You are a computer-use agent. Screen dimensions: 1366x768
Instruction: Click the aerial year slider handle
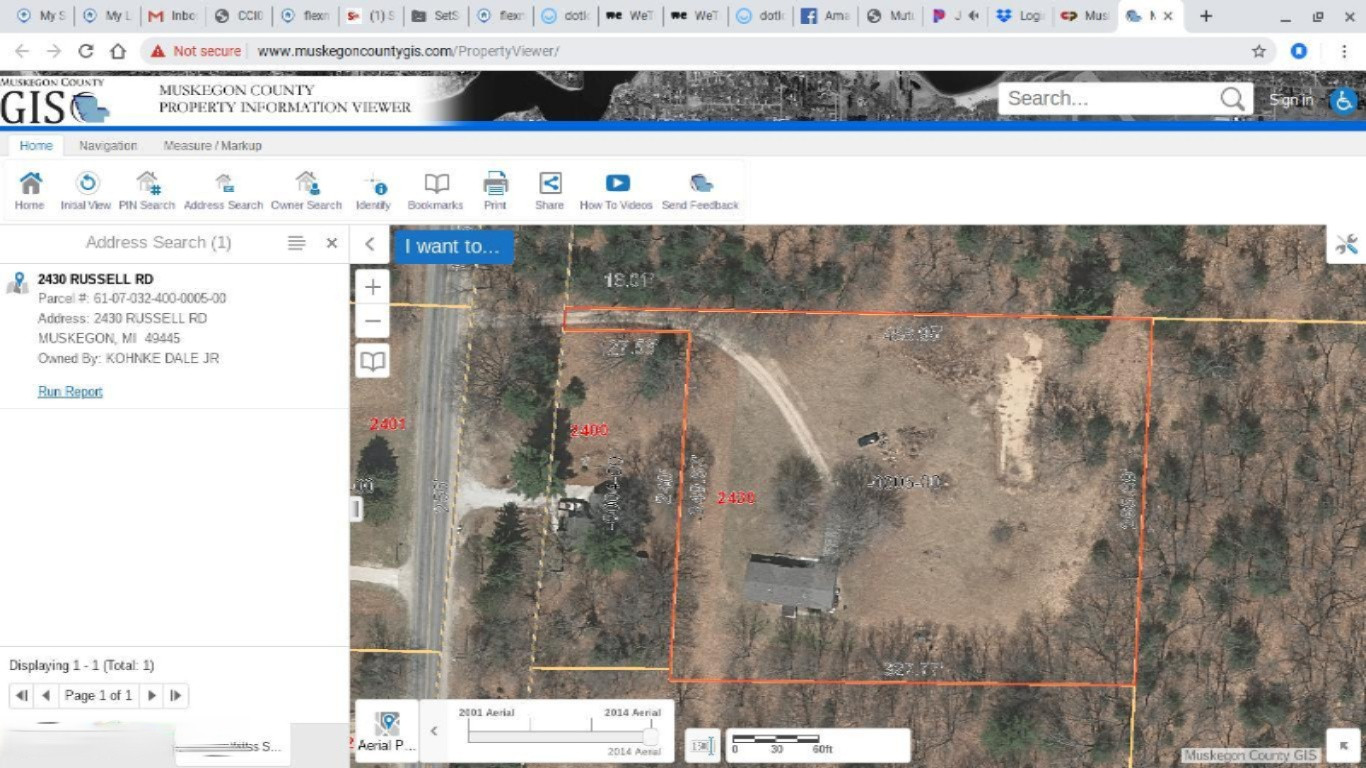tap(650, 736)
